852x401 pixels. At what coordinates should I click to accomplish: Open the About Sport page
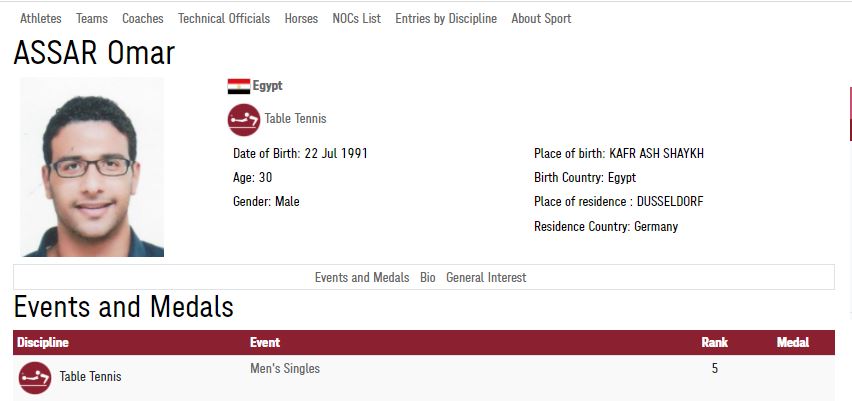[x=541, y=18]
